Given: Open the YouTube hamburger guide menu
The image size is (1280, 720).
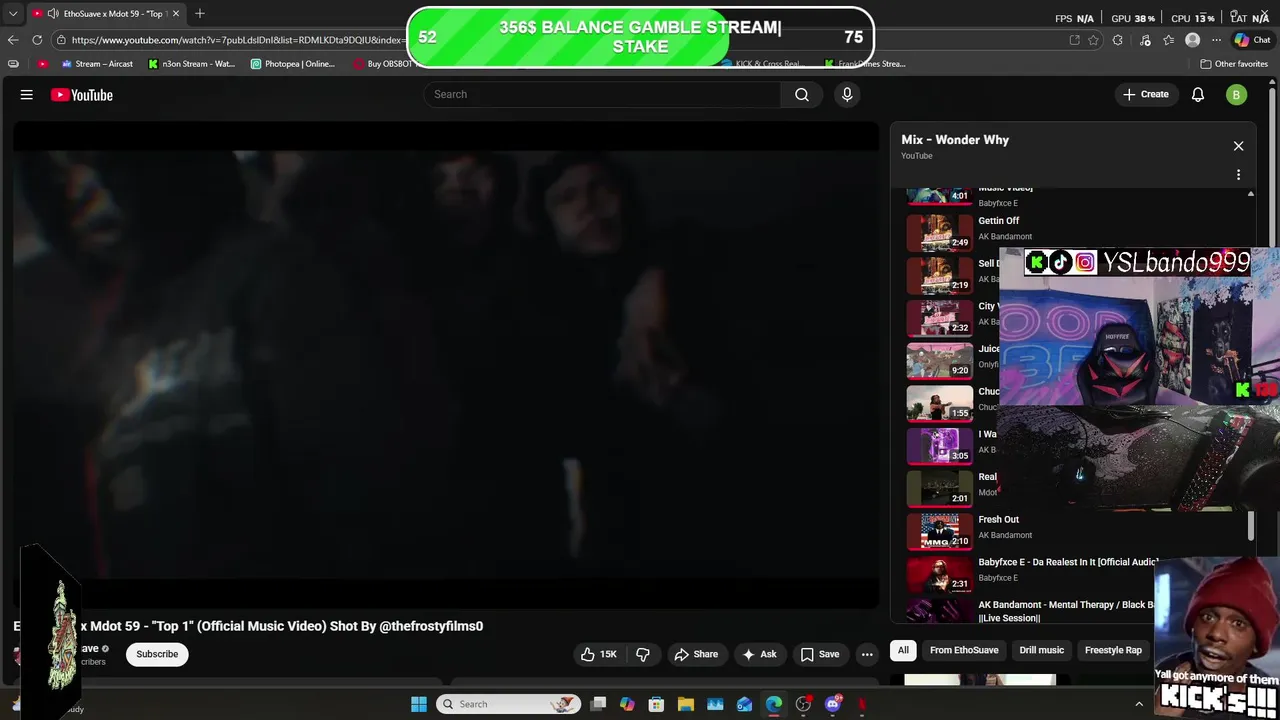Looking at the screenshot, I should [27, 95].
